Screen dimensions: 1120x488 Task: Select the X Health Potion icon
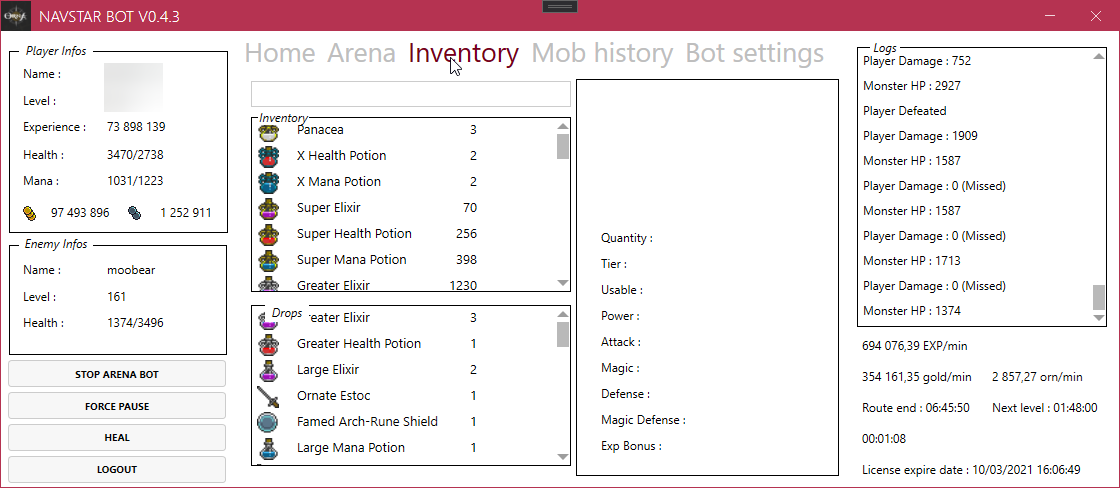tap(268, 156)
